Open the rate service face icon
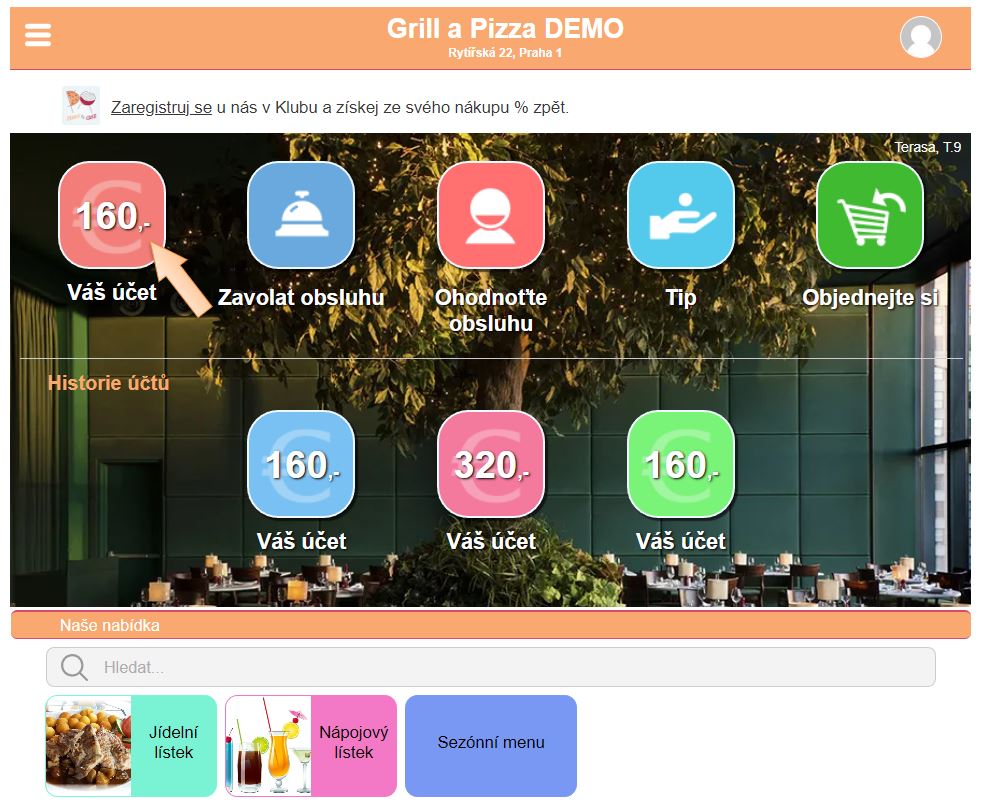The height and width of the screenshot is (810, 984). (491, 215)
